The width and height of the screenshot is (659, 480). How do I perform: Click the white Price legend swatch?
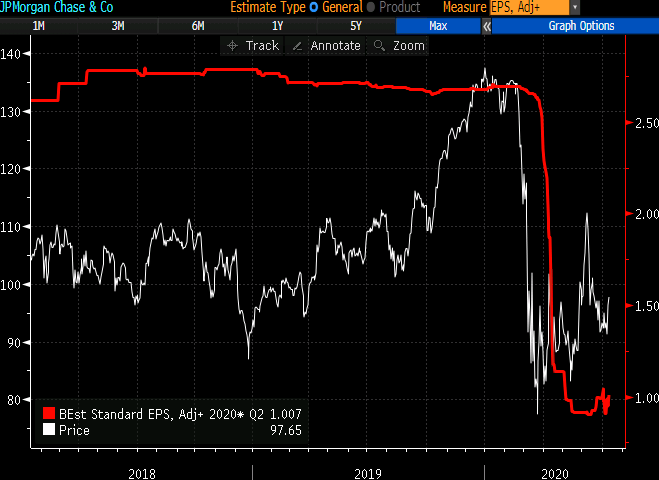[x=49, y=430]
